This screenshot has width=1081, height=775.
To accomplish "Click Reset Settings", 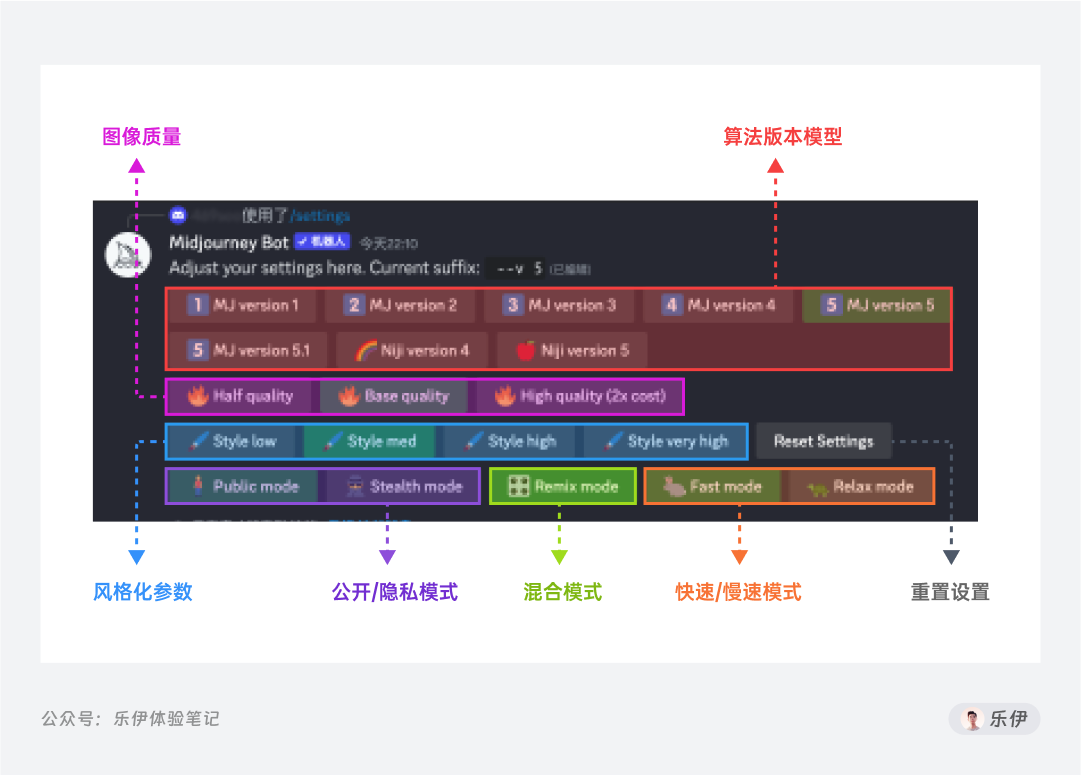I will point(824,441).
